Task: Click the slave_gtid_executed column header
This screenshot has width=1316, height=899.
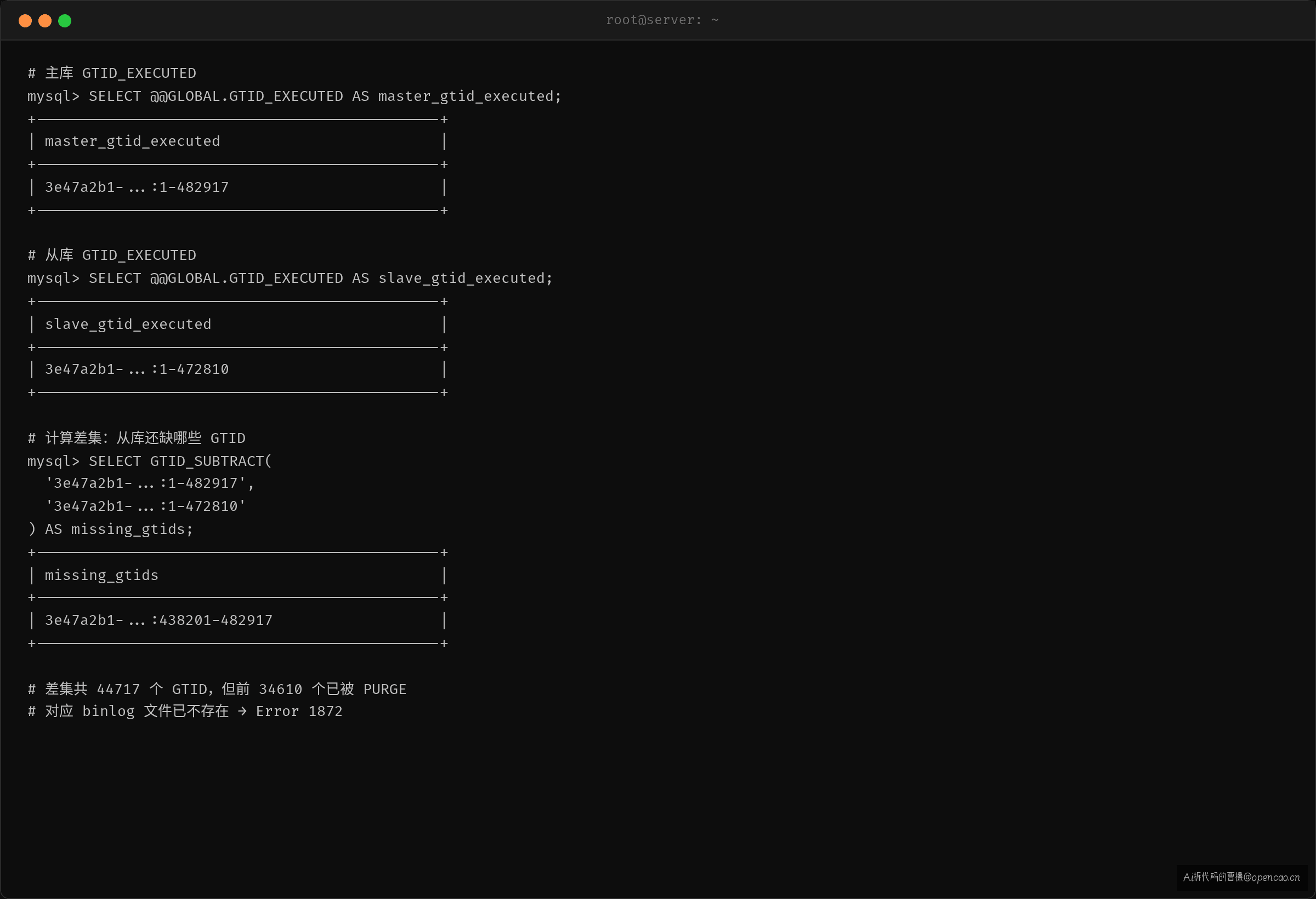Action: (x=128, y=325)
